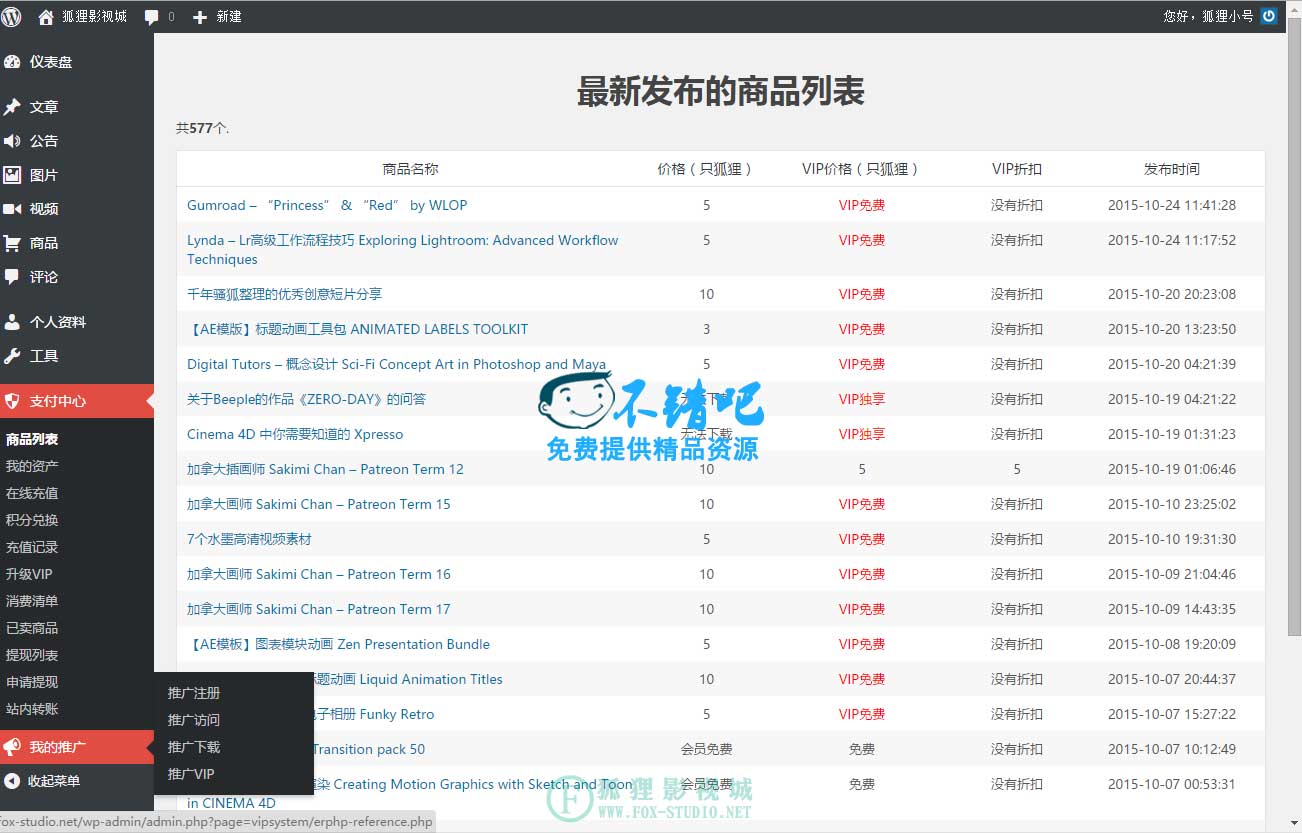The height and width of the screenshot is (833, 1302).
Task: Click the shield icon for 支付中心
Action: (x=12, y=401)
